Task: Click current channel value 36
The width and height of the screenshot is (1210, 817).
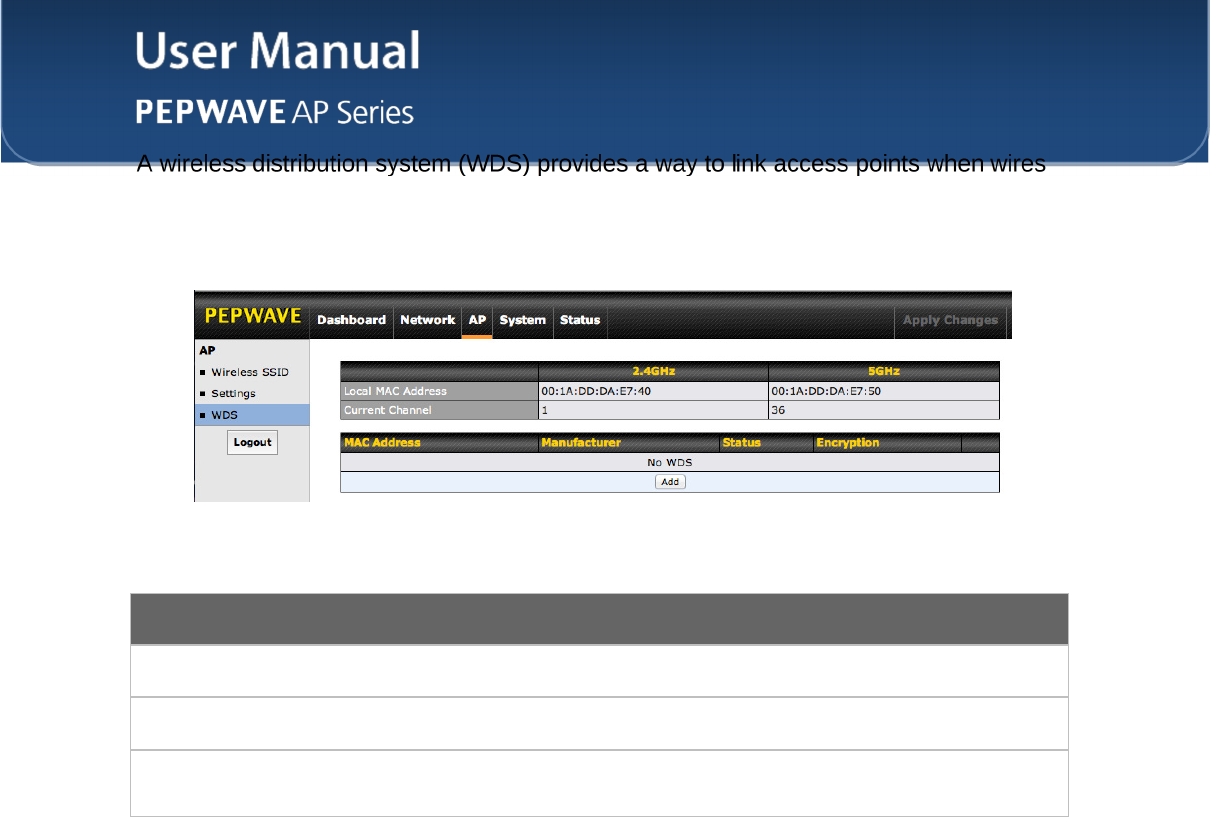Action: (x=778, y=410)
